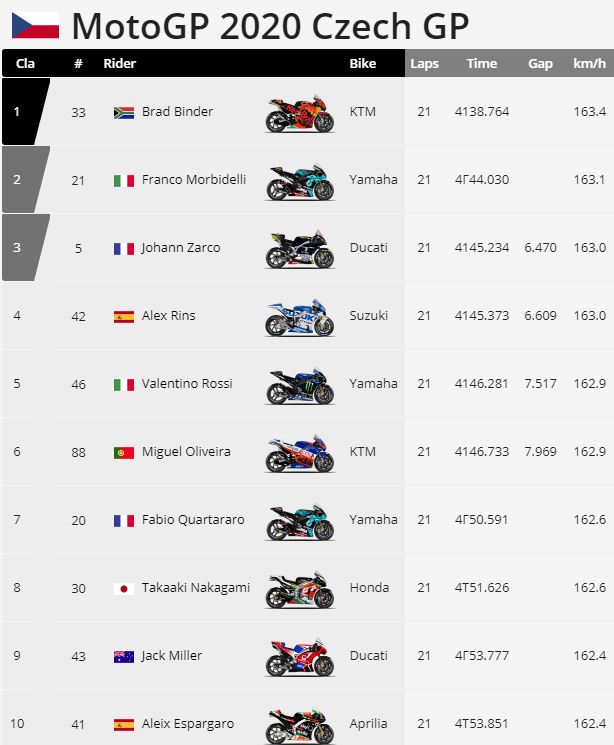Viewport: 614px width, 745px height.
Task: Select the Time column header
Action: click(x=481, y=63)
